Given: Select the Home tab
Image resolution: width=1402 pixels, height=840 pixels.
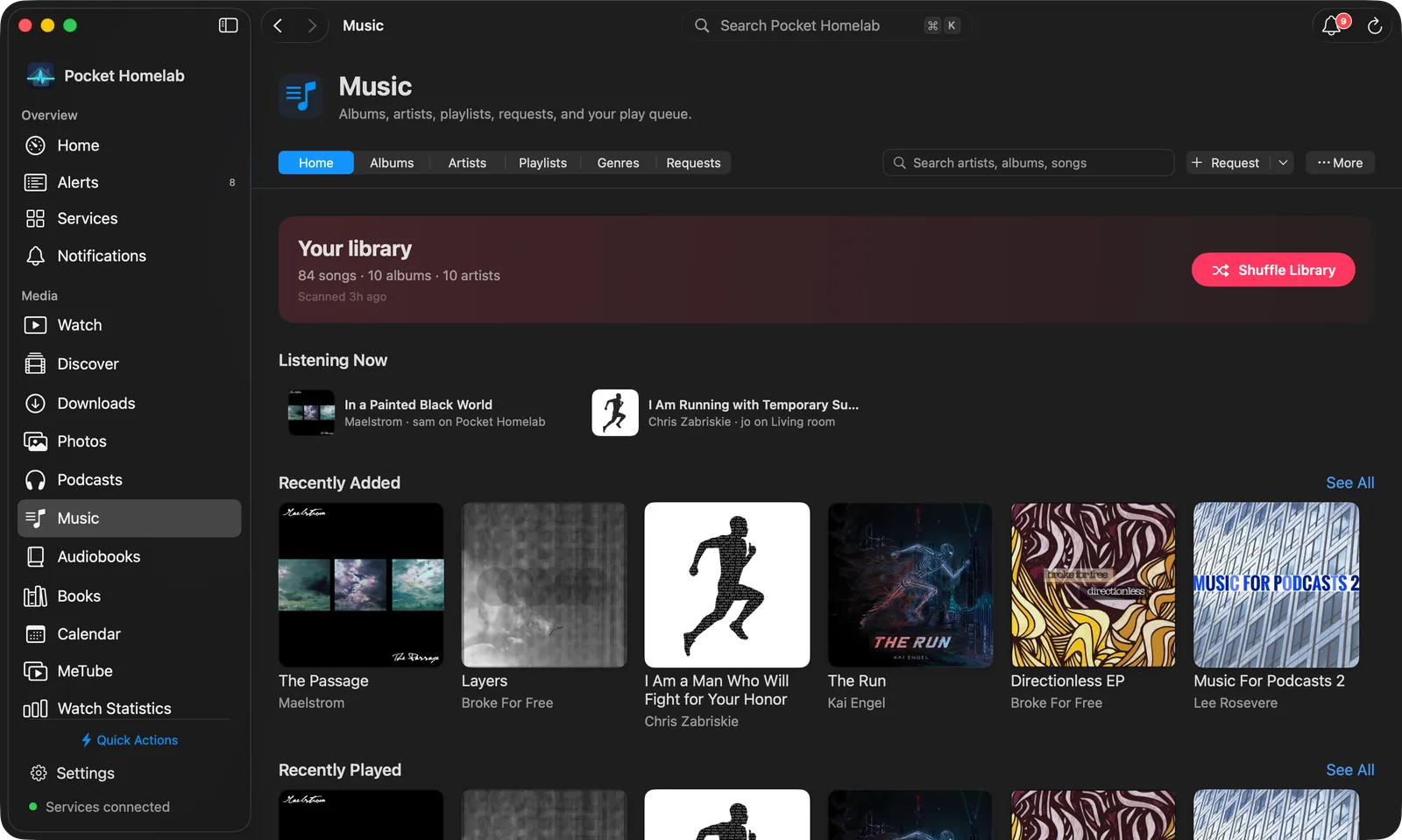Looking at the screenshot, I should tap(315, 163).
